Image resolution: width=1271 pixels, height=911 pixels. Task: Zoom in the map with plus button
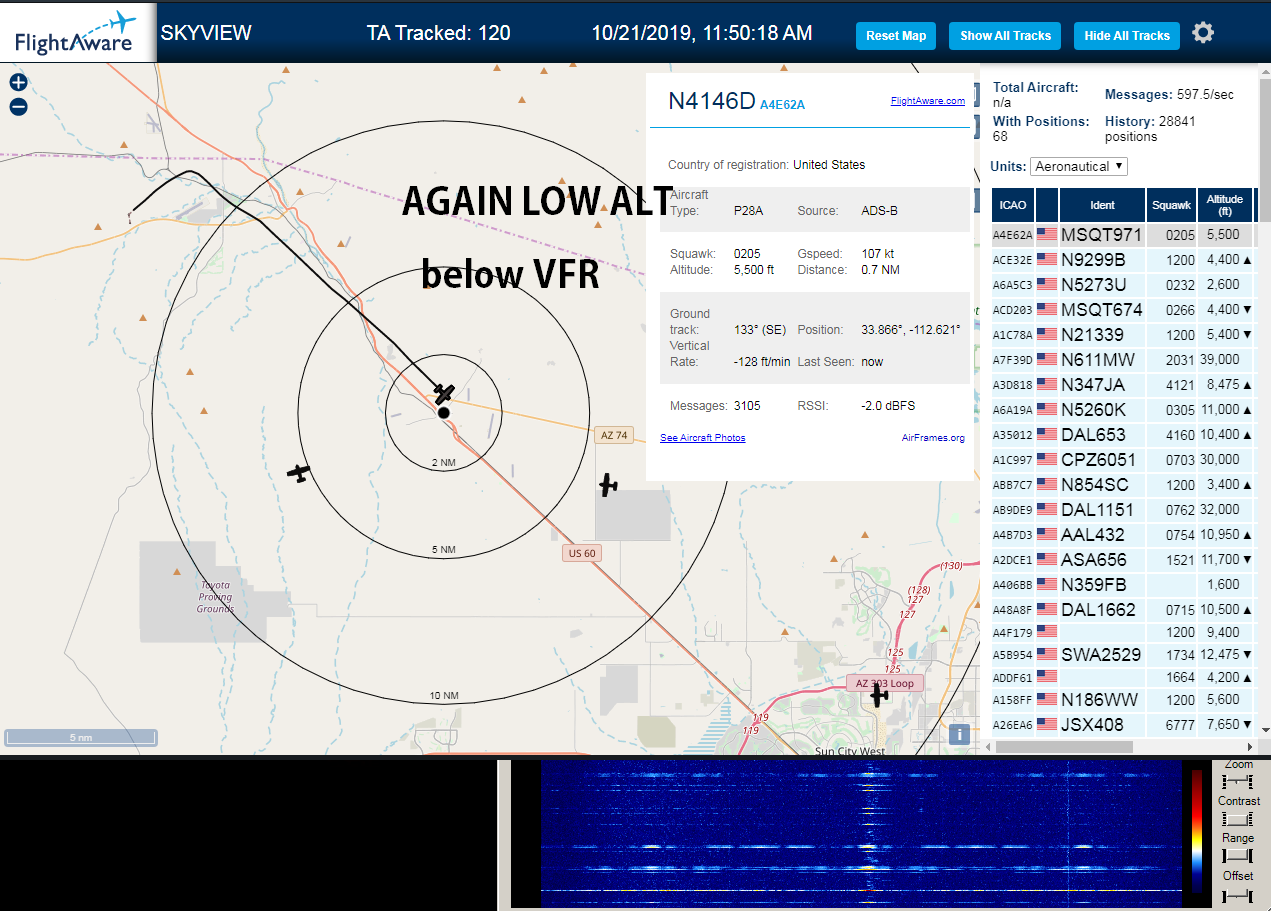(x=18, y=83)
